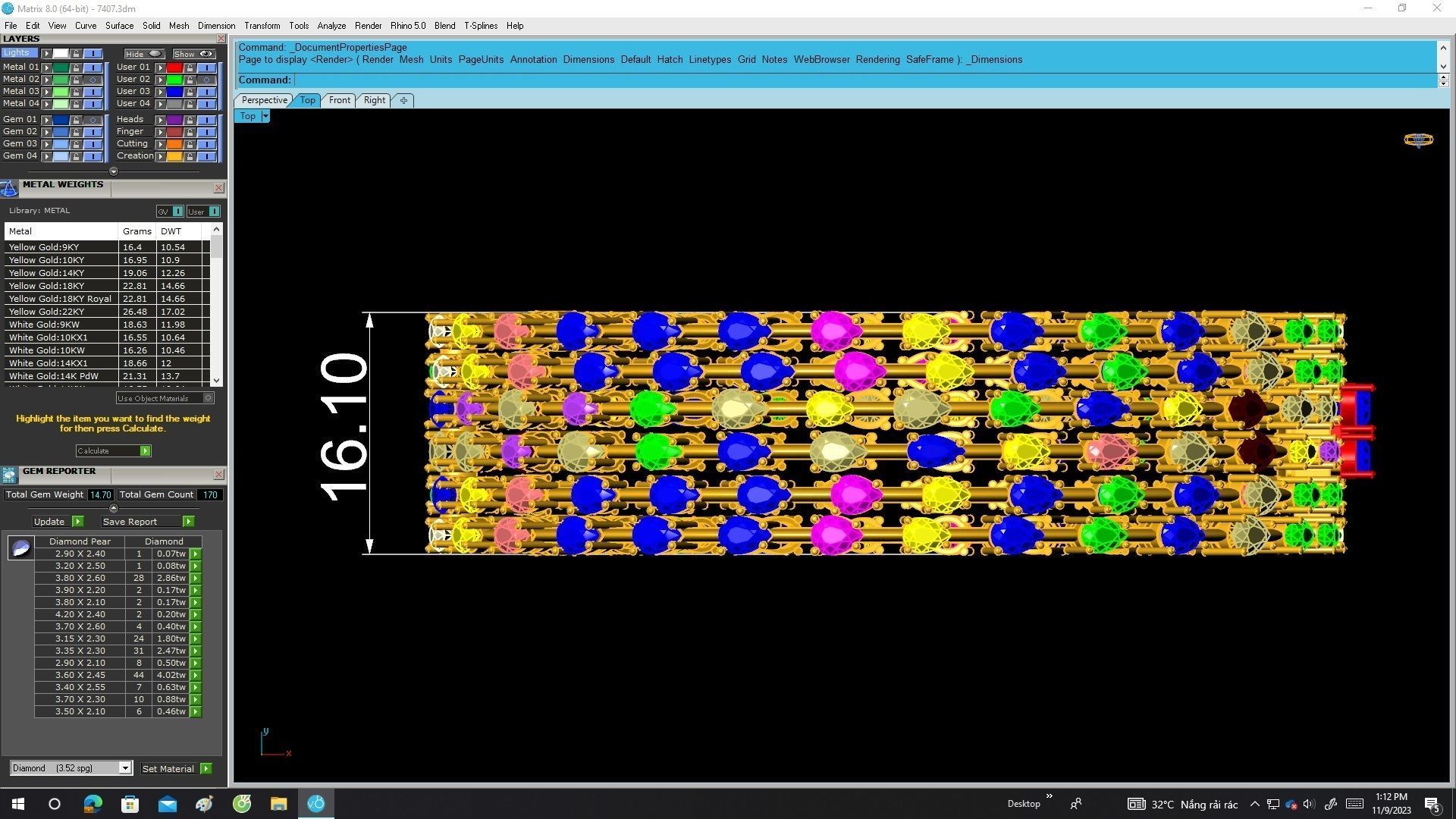Open the Top viewport title dropdown arrow
This screenshot has width=1456, height=819.
point(265,116)
